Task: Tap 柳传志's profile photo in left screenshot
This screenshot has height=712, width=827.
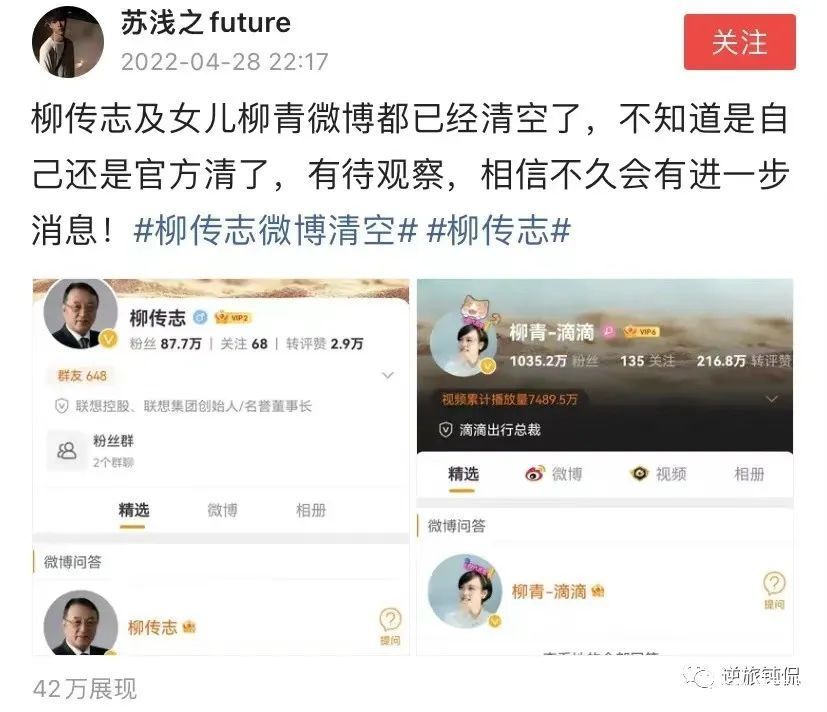Action: pyautogui.click(x=80, y=315)
